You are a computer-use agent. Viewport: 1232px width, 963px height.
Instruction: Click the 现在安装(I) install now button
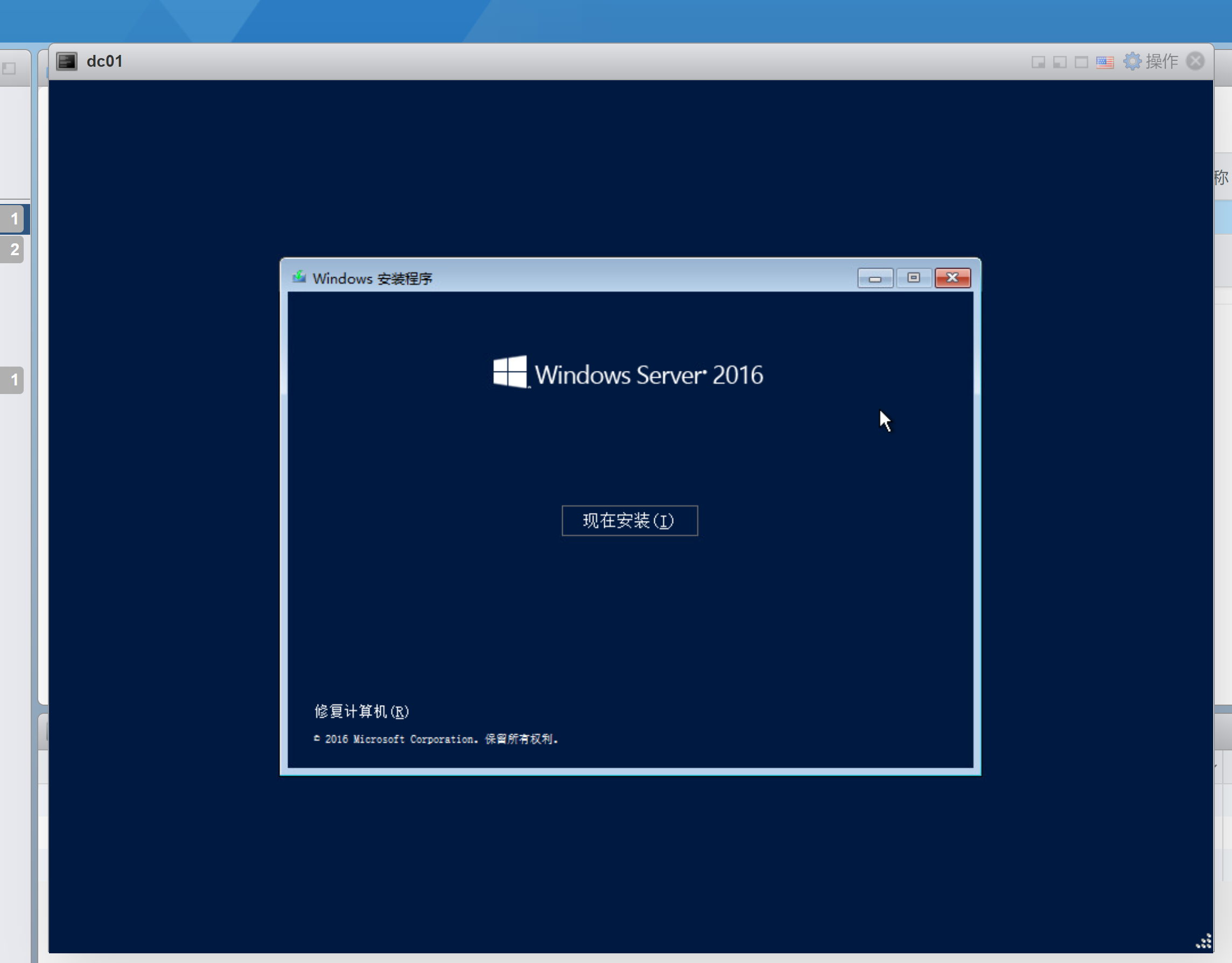tap(629, 520)
